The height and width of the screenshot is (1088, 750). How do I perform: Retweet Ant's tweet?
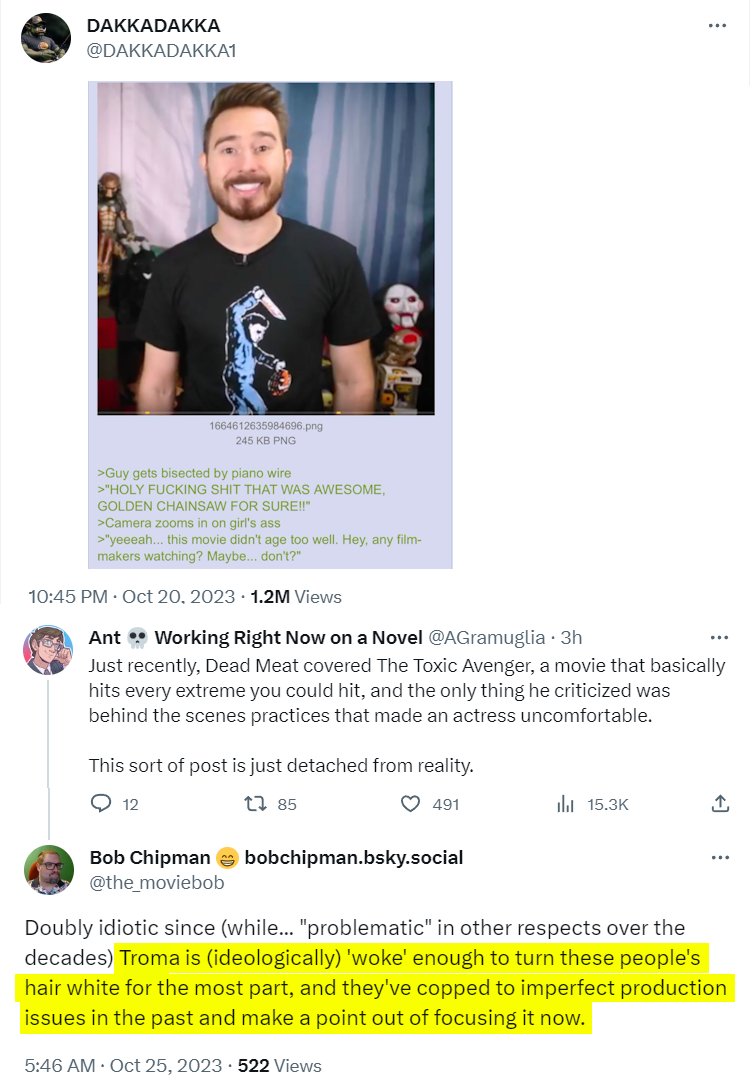click(x=257, y=803)
